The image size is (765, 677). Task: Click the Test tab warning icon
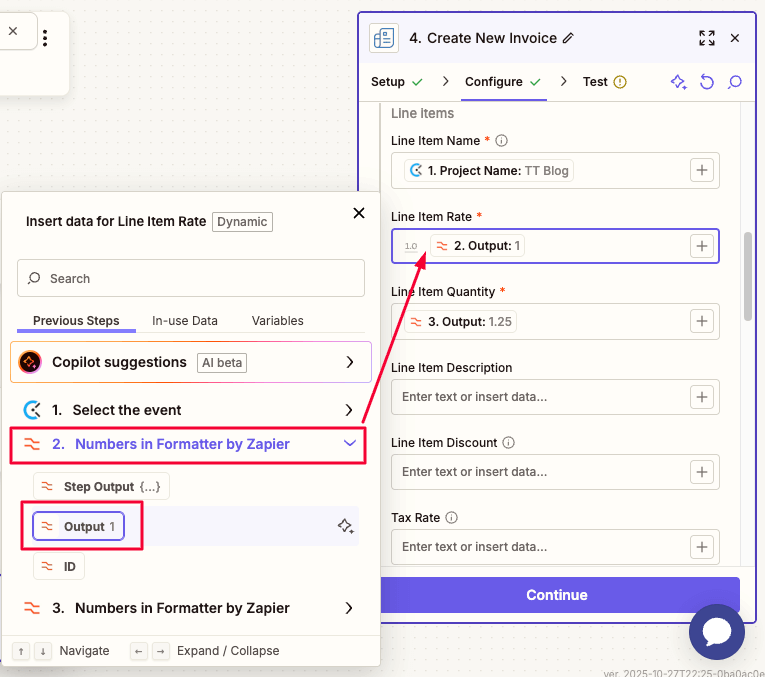coord(620,81)
